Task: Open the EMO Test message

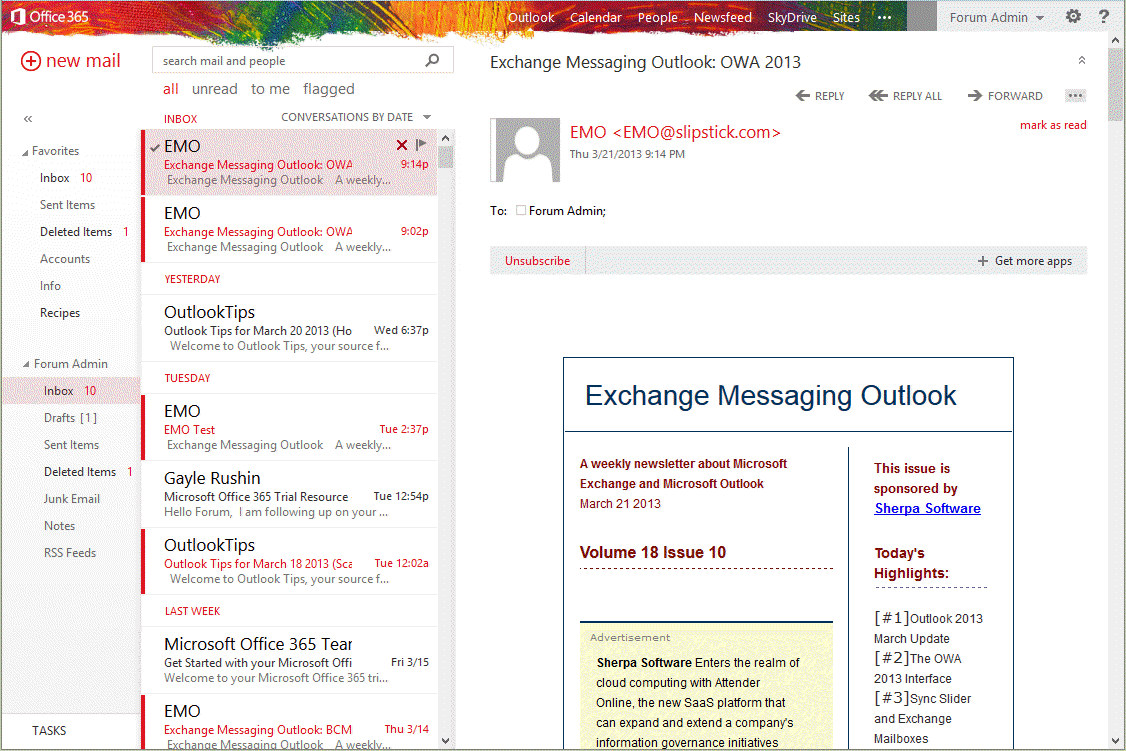Action: (x=290, y=427)
